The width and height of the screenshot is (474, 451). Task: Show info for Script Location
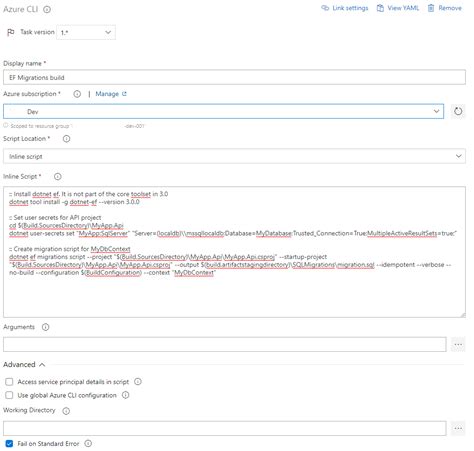click(x=66, y=139)
